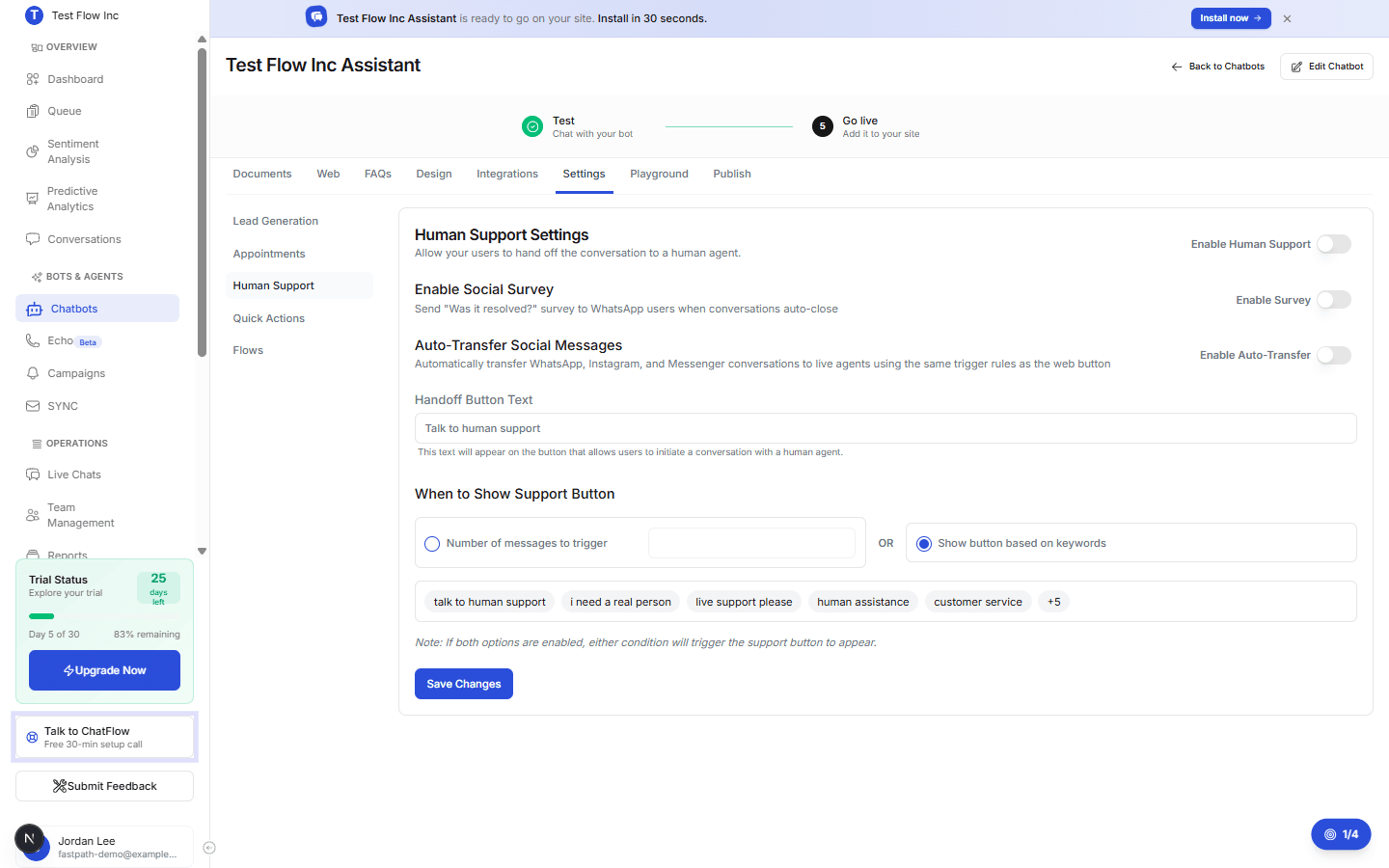The image size is (1389, 868).
Task: Click the pencil icon in Edit Chatbot
Action: pos(1296,67)
